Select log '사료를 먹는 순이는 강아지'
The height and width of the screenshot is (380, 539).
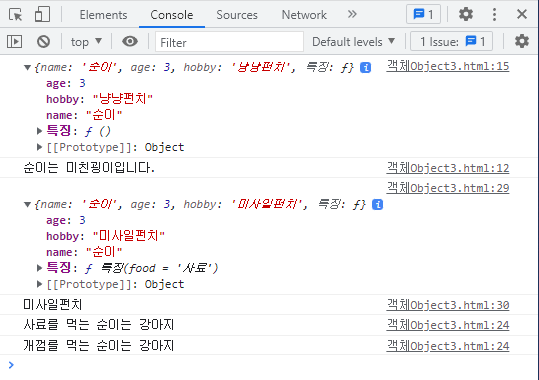click(99, 325)
